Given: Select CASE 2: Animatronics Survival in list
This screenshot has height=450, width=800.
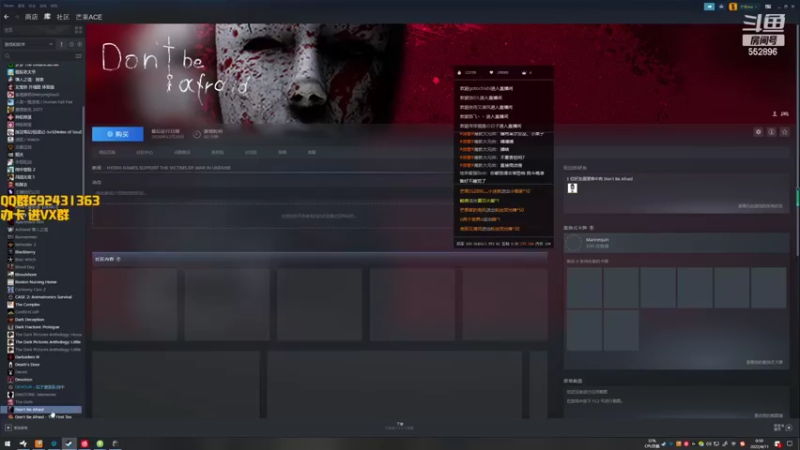Looking at the screenshot, I should [x=43, y=297].
